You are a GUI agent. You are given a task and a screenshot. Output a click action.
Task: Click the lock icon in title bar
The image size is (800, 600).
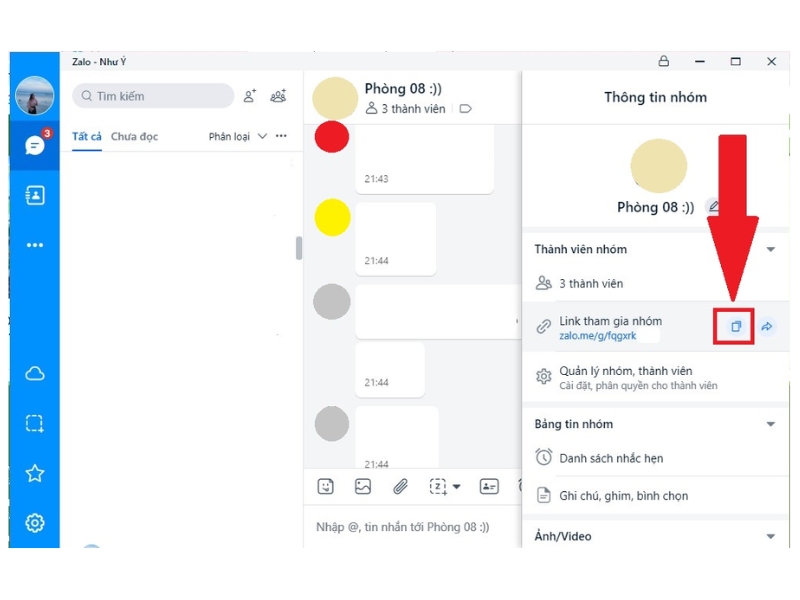click(664, 61)
